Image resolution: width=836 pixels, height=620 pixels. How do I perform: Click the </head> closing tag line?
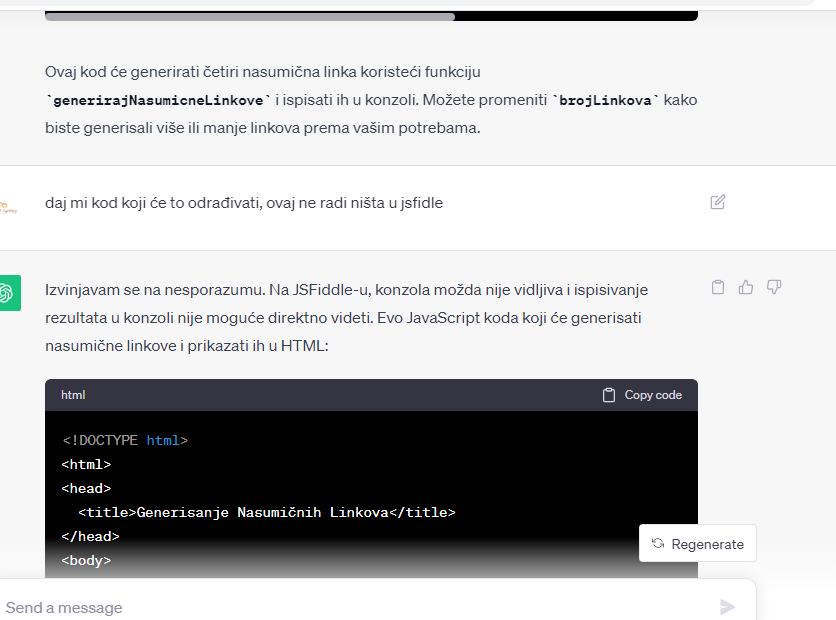click(90, 536)
